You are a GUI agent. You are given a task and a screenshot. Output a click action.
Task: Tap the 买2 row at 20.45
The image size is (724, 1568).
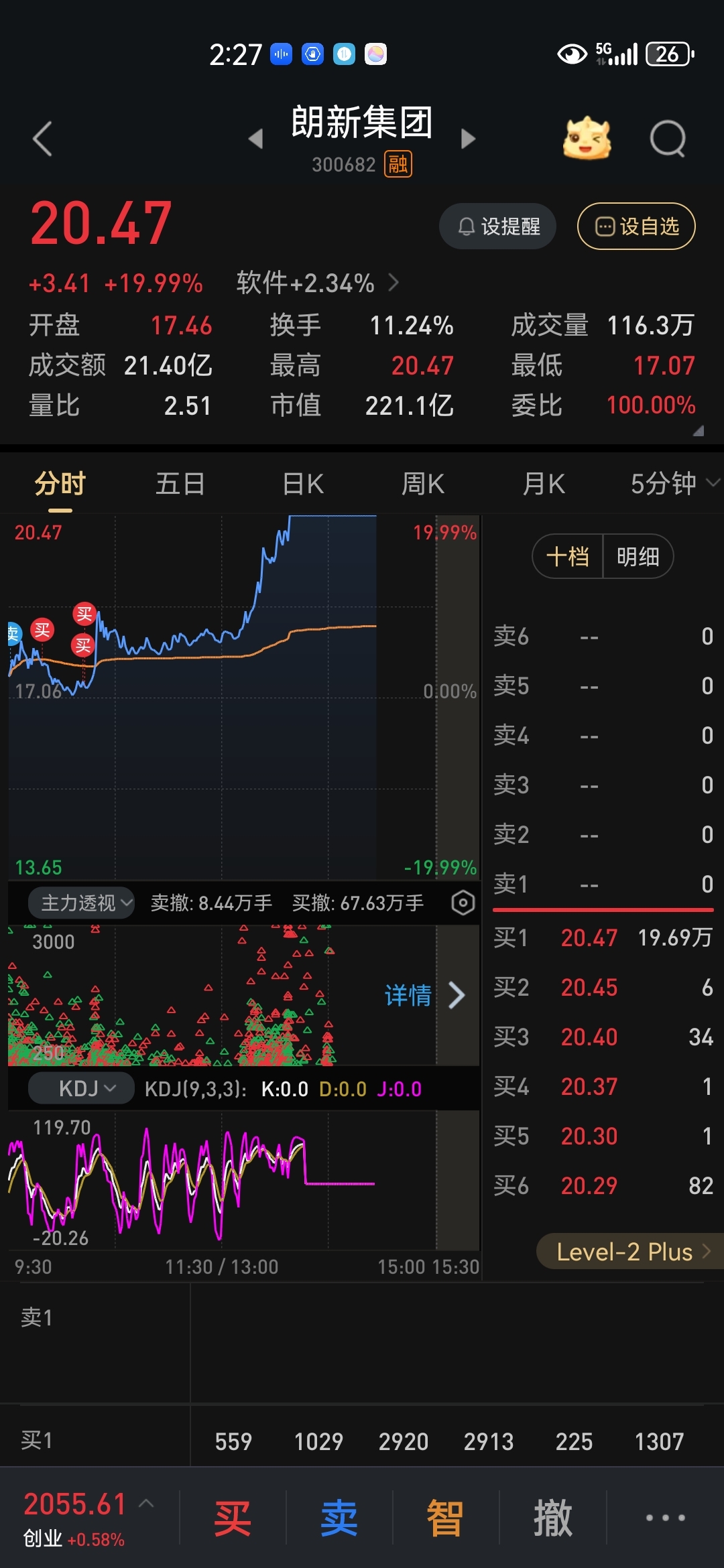coord(603,988)
